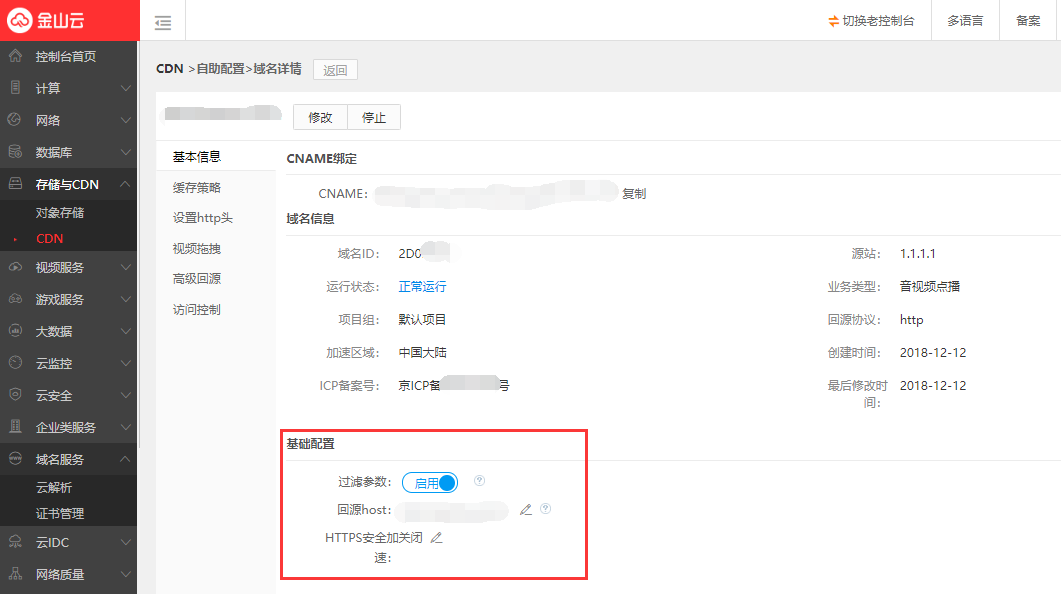Click the 计算 server icon

[16, 88]
